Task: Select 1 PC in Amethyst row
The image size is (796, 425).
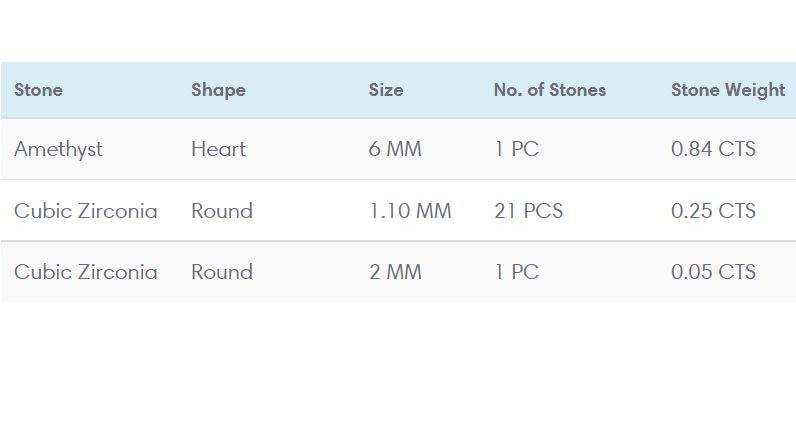Action: pos(516,150)
